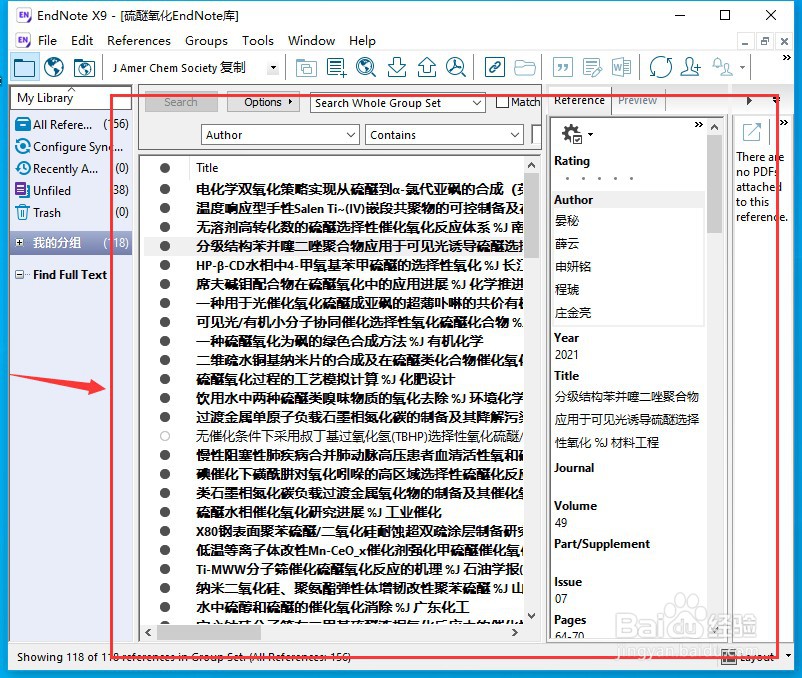Expand the 我的分组 group set
Image resolution: width=802 pixels, height=678 pixels.
[x=19, y=242]
